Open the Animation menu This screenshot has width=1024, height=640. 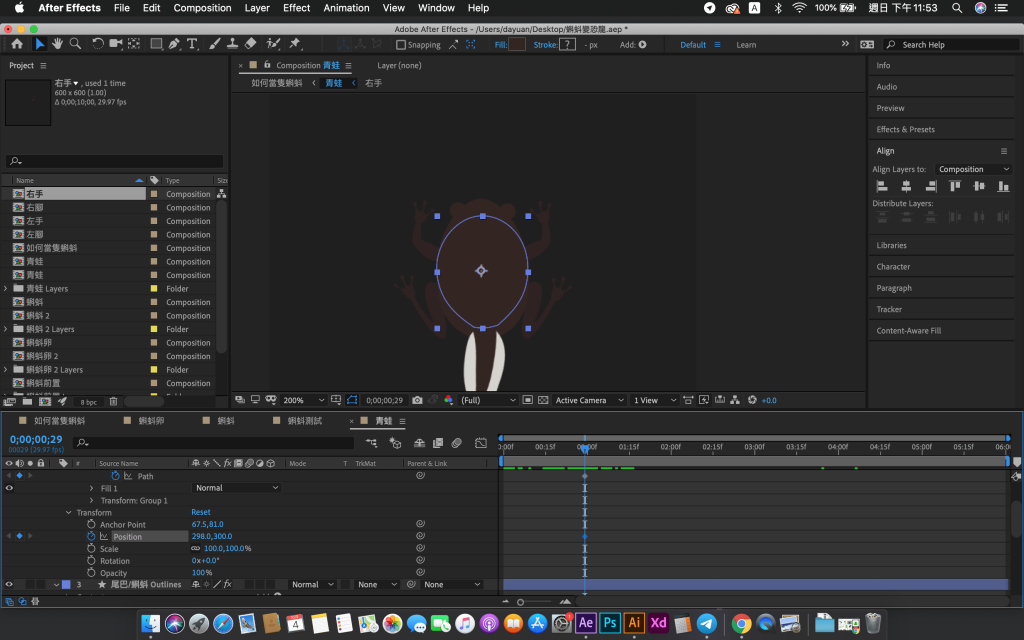pos(346,8)
